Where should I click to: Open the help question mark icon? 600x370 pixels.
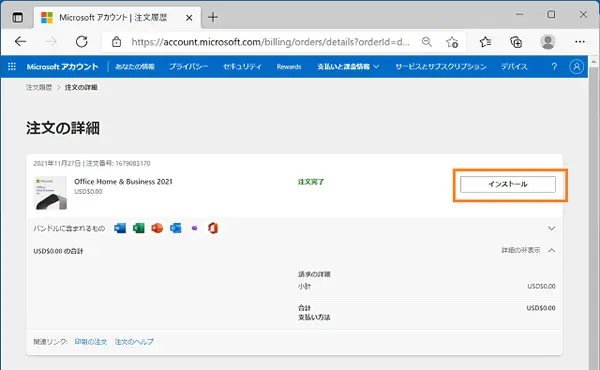[x=554, y=67]
